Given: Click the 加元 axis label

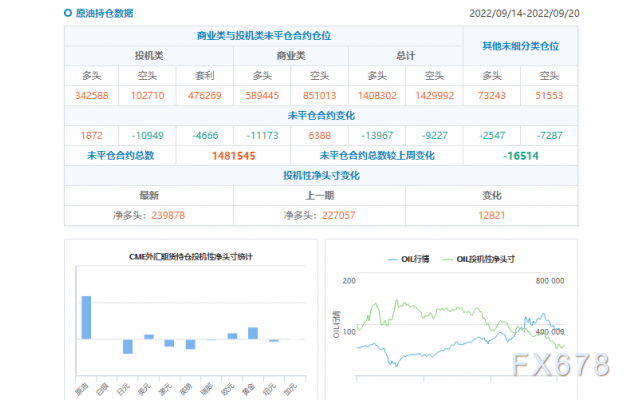Looking at the screenshot, I should click(290, 389).
